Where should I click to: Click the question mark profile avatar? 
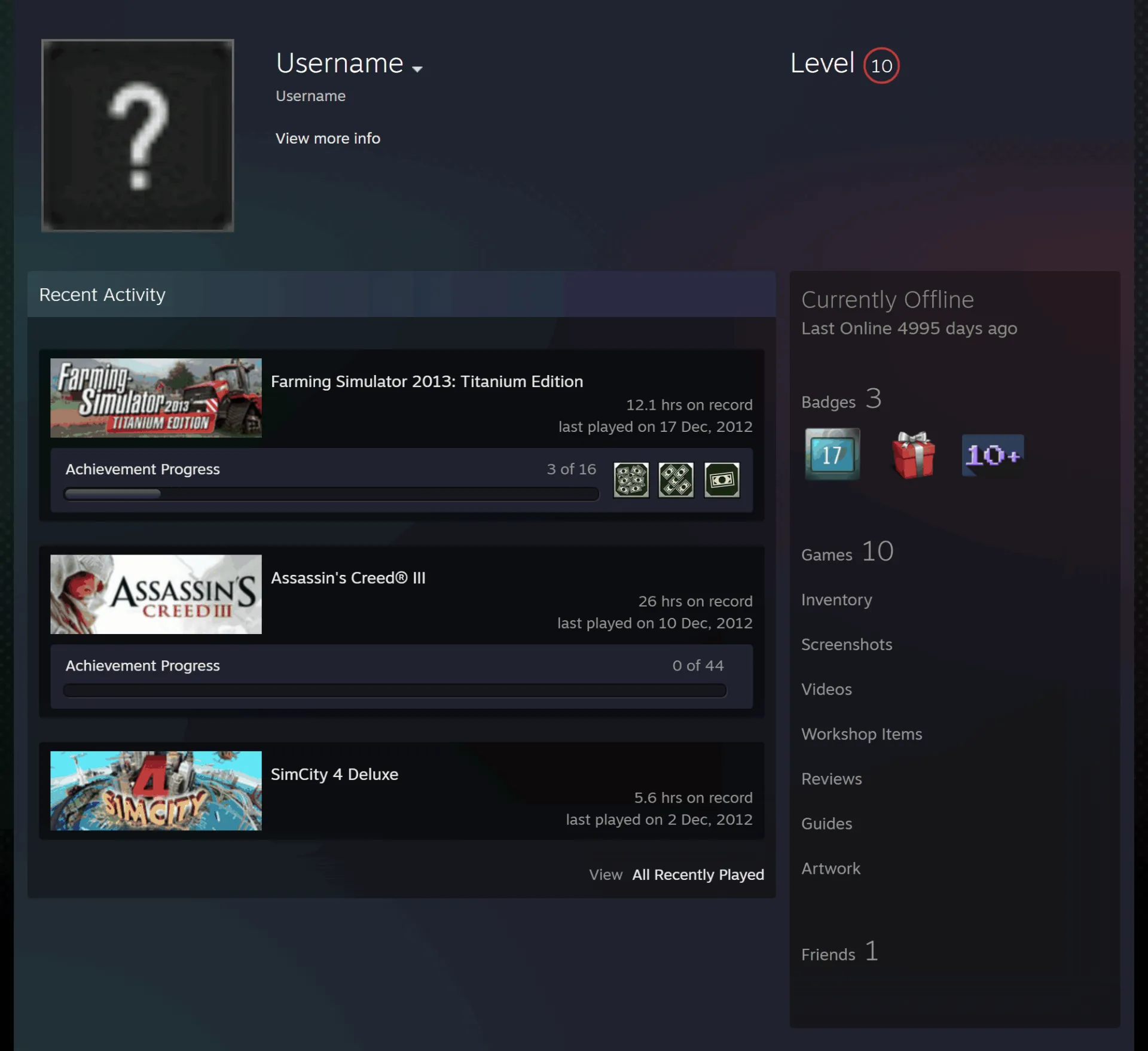pos(138,135)
